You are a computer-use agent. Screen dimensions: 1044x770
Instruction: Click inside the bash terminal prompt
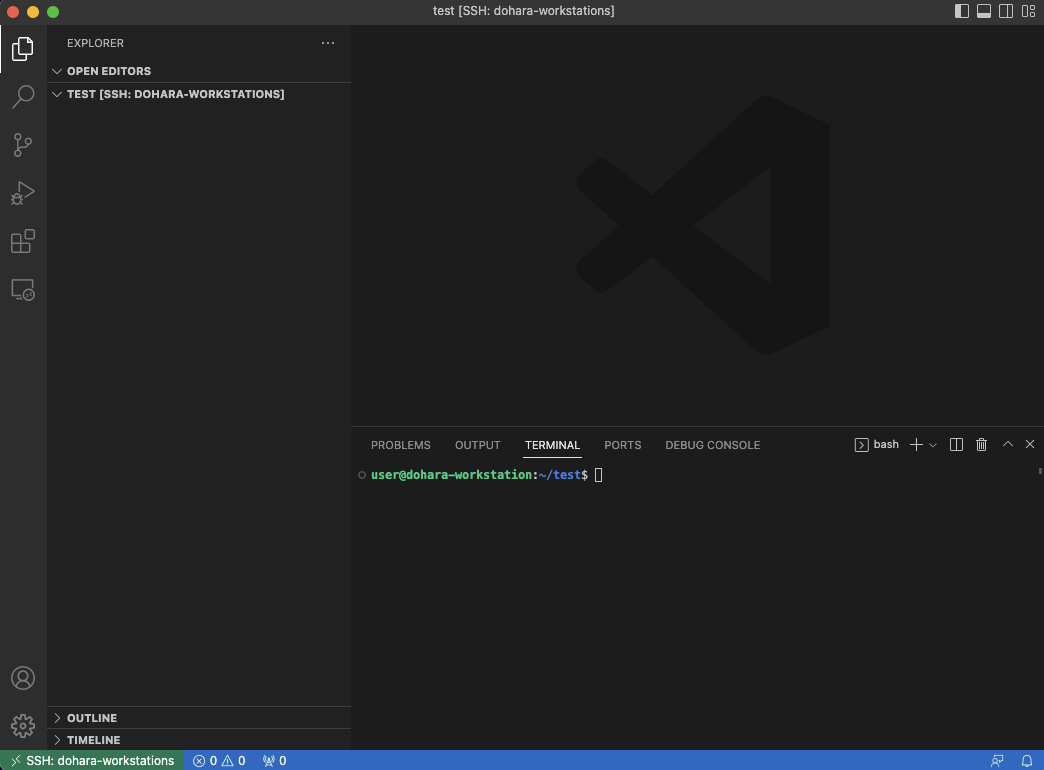click(x=650, y=475)
